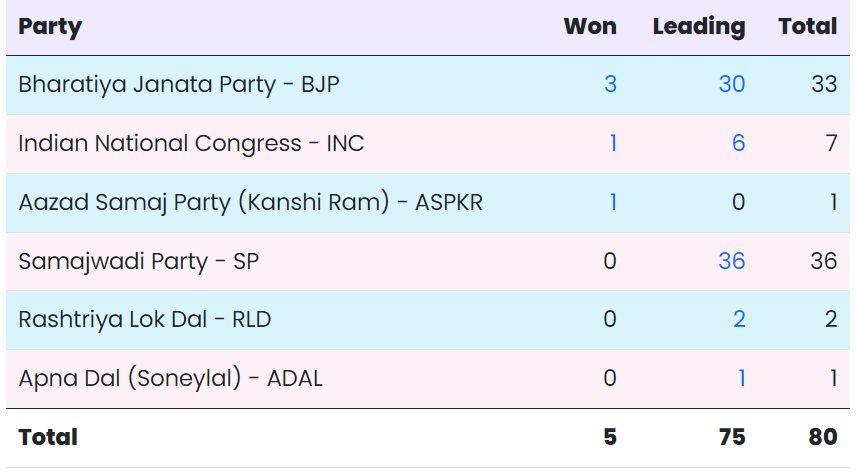Select the Samajwadi Party Total value
856x472 pixels.
[823, 261]
